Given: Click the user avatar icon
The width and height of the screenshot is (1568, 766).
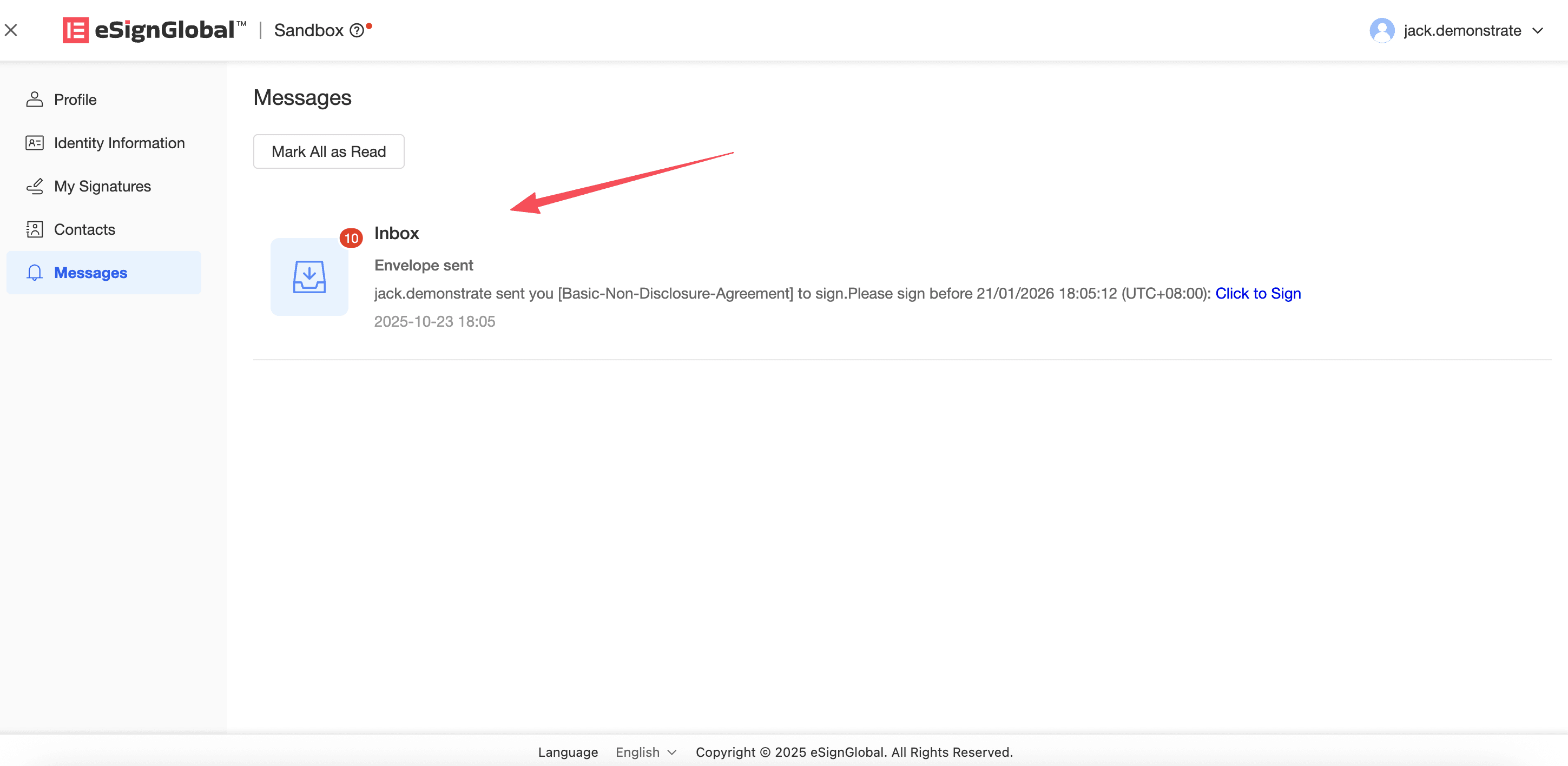Looking at the screenshot, I should tap(1382, 30).
